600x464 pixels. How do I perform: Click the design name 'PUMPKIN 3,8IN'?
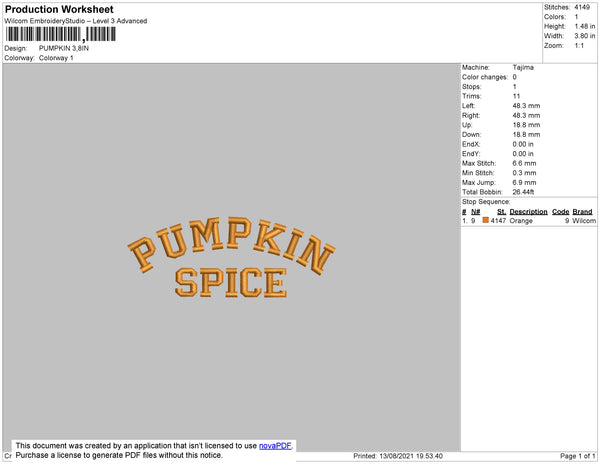[x=64, y=48]
